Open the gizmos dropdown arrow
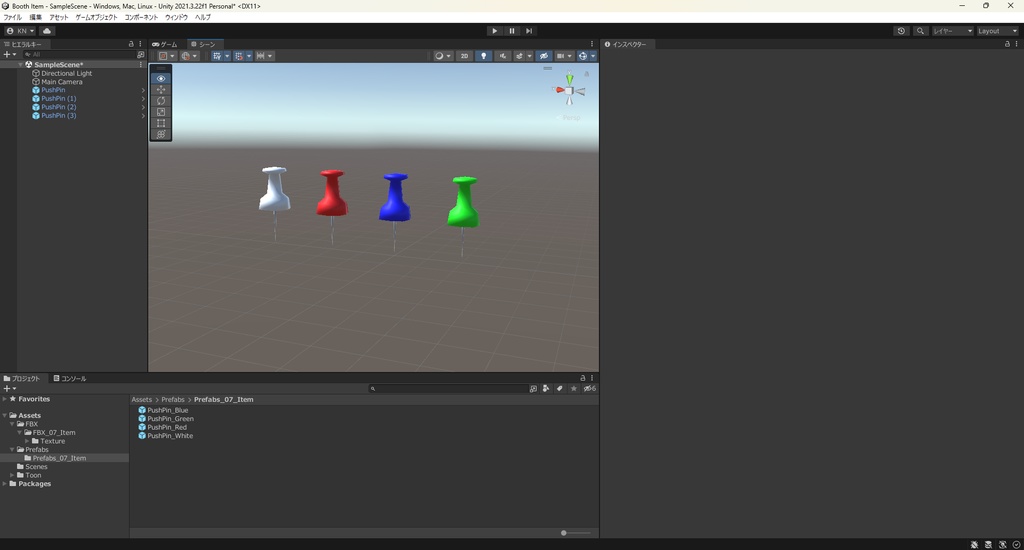The width and height of the screenshot is (1024, 550). click(593, 56)
